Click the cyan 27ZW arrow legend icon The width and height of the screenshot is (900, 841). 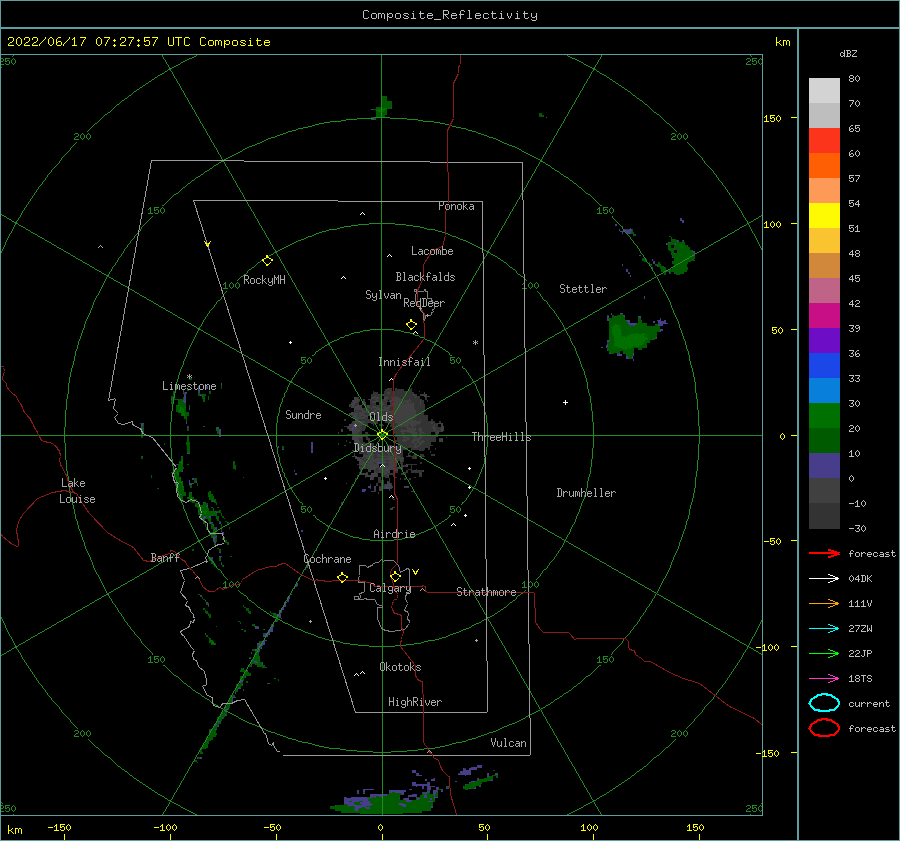pos(824,629)
